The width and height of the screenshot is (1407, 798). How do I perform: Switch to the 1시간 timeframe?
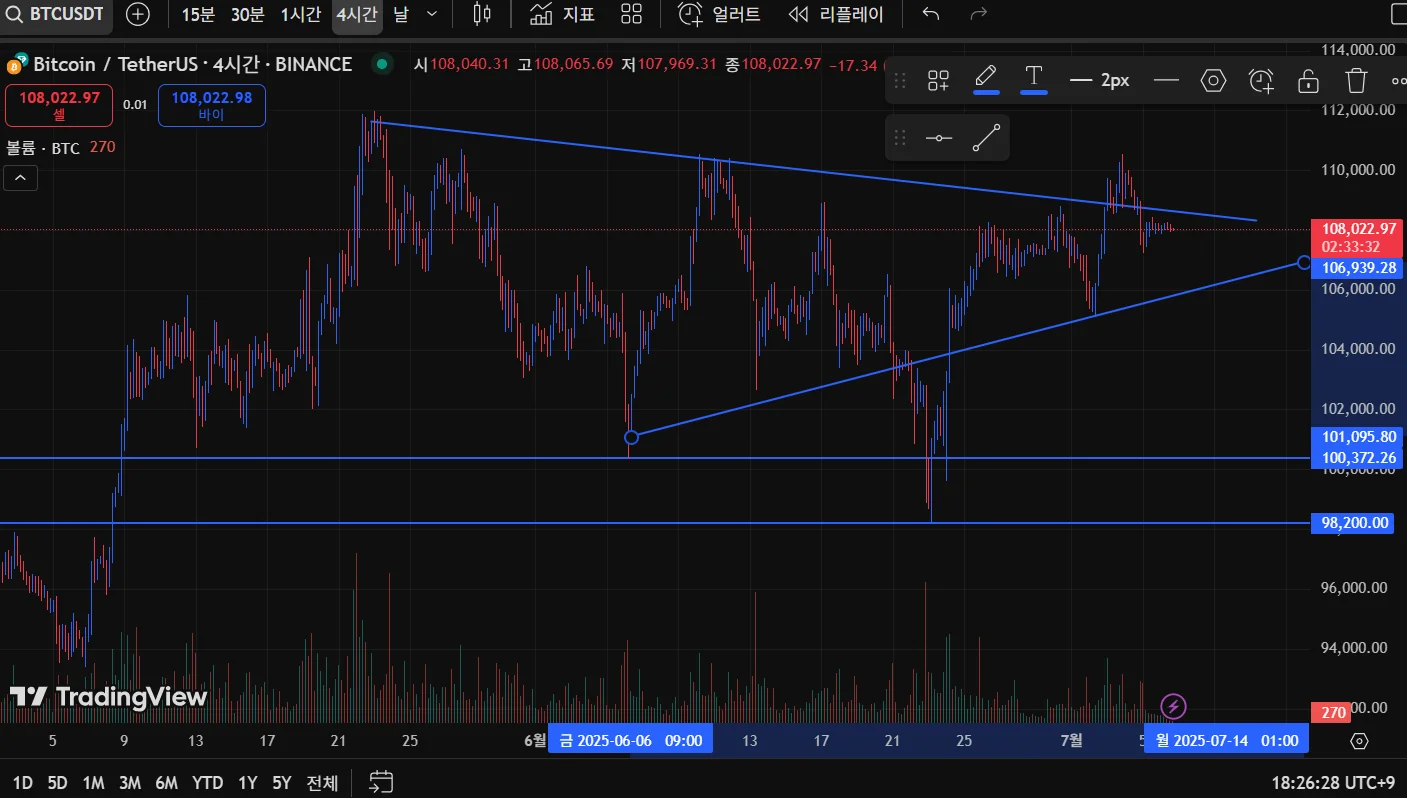click(301, 14)
